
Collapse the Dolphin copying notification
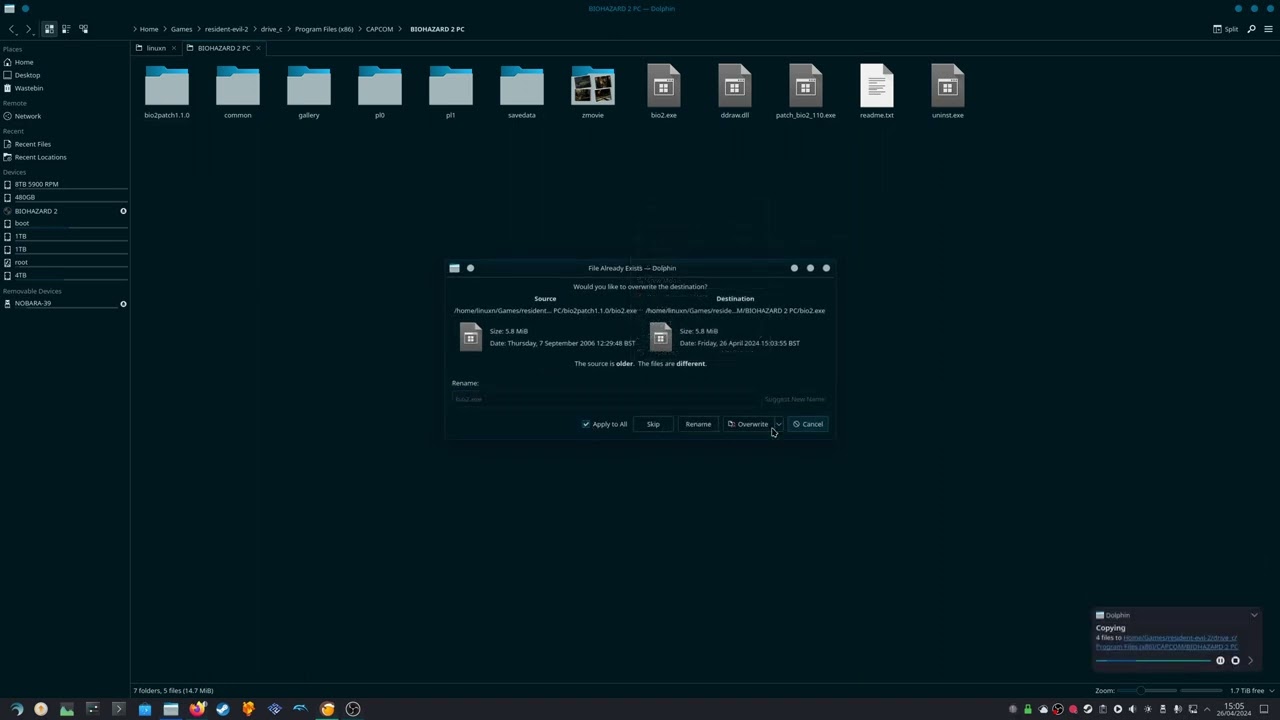pos(1254,615)
